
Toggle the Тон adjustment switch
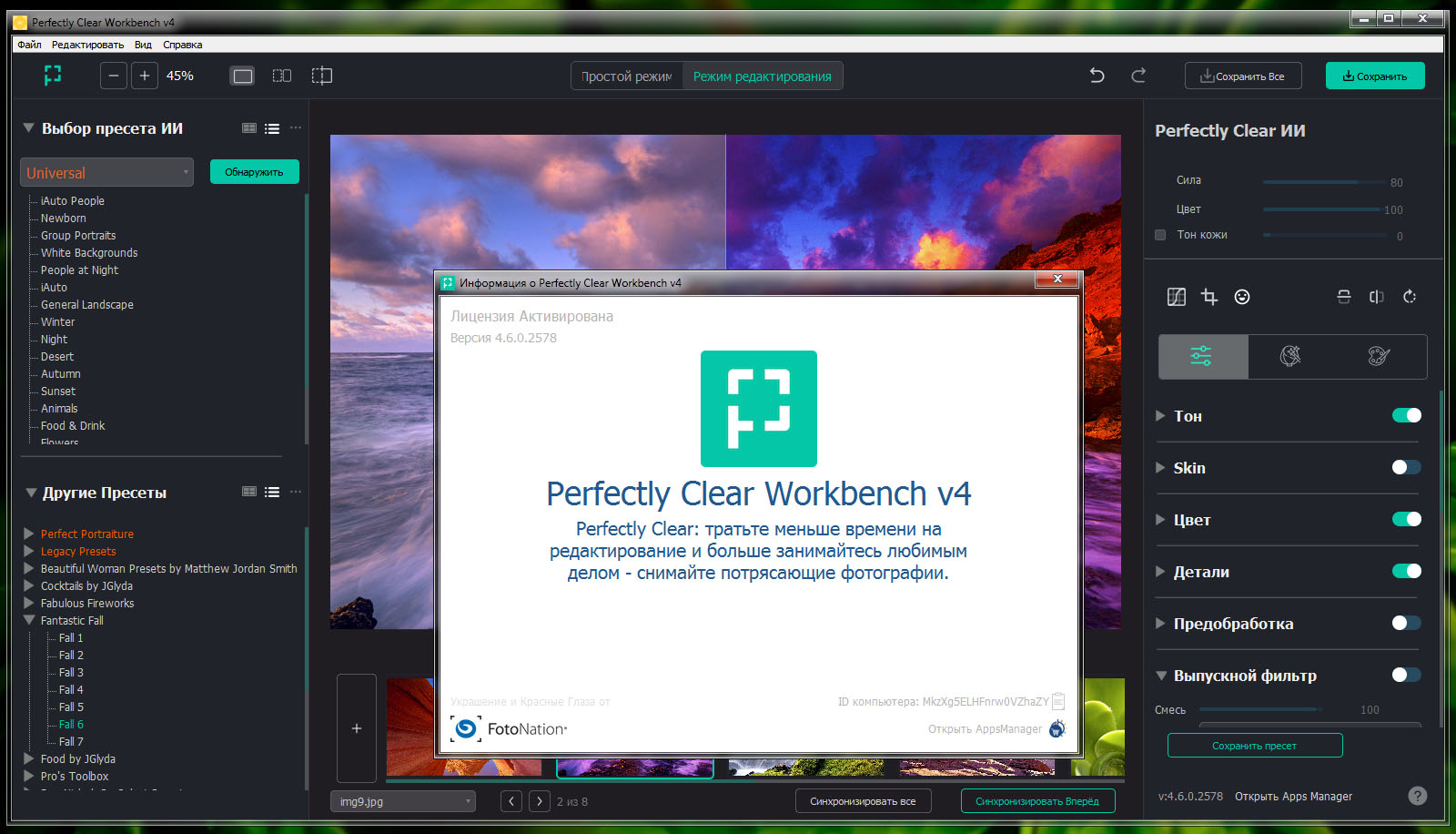coord(1407,415)
